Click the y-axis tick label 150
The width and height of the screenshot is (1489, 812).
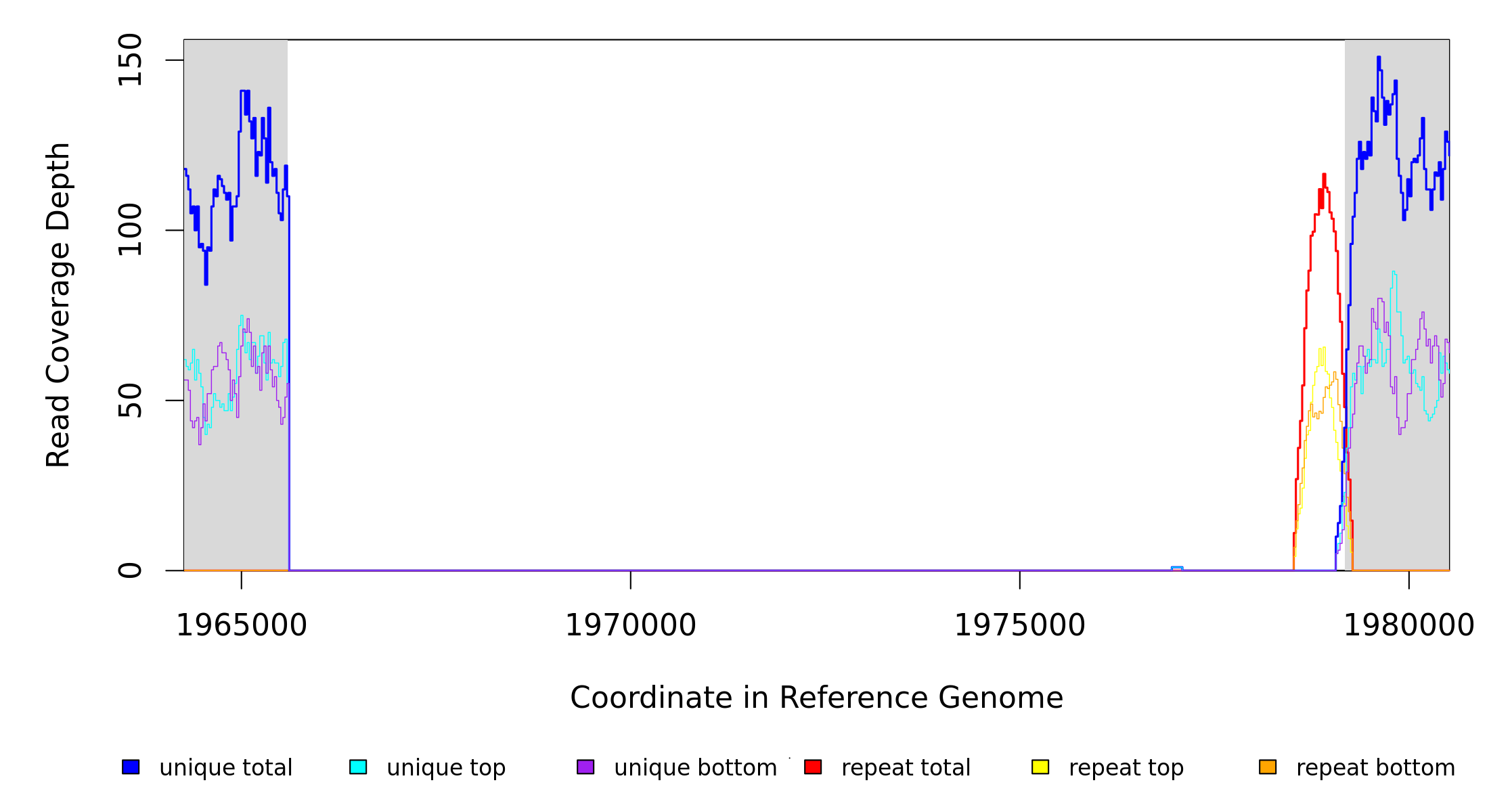point(130,60)
